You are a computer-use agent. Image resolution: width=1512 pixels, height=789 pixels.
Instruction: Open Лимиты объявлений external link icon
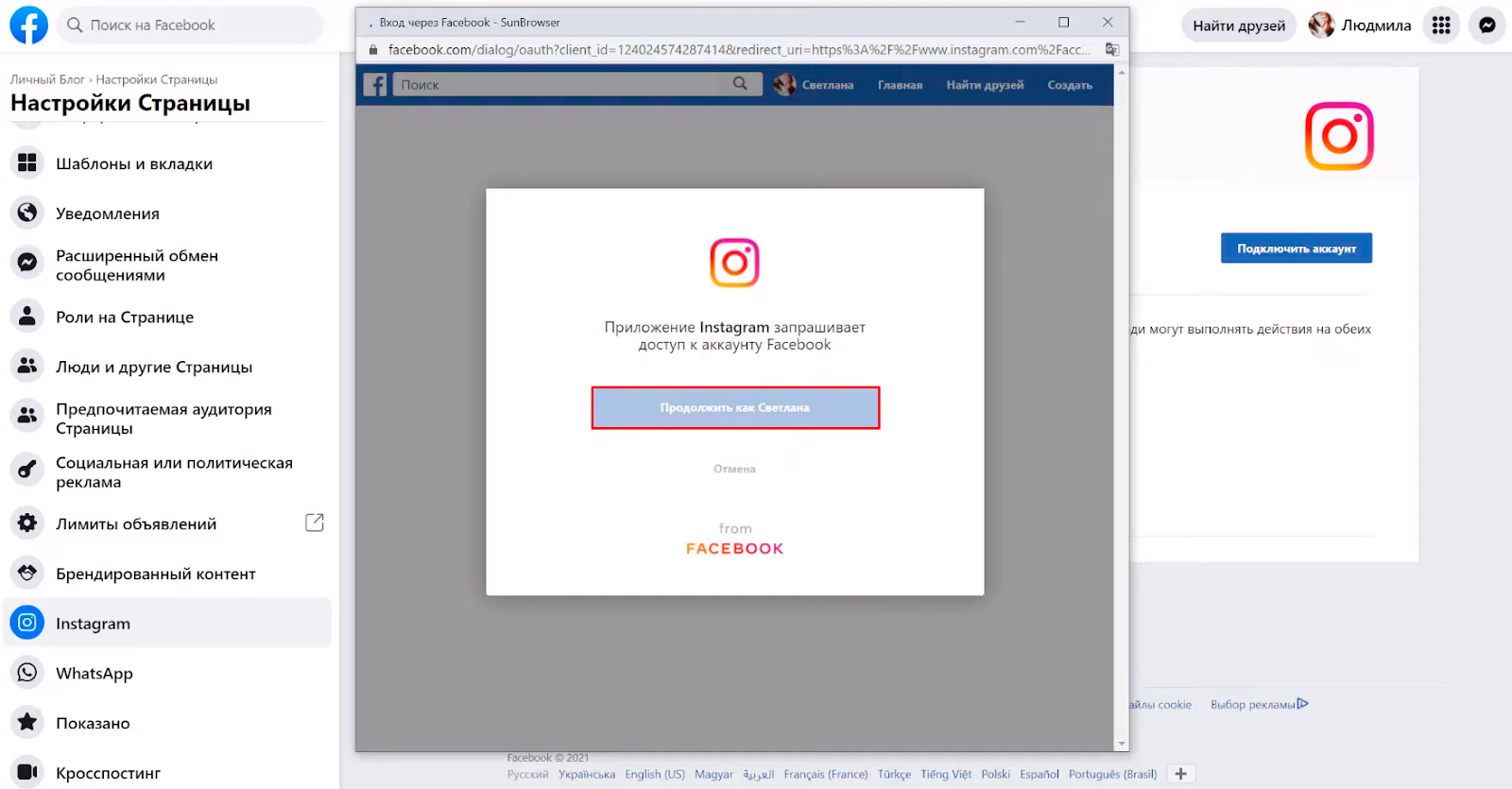315,523
